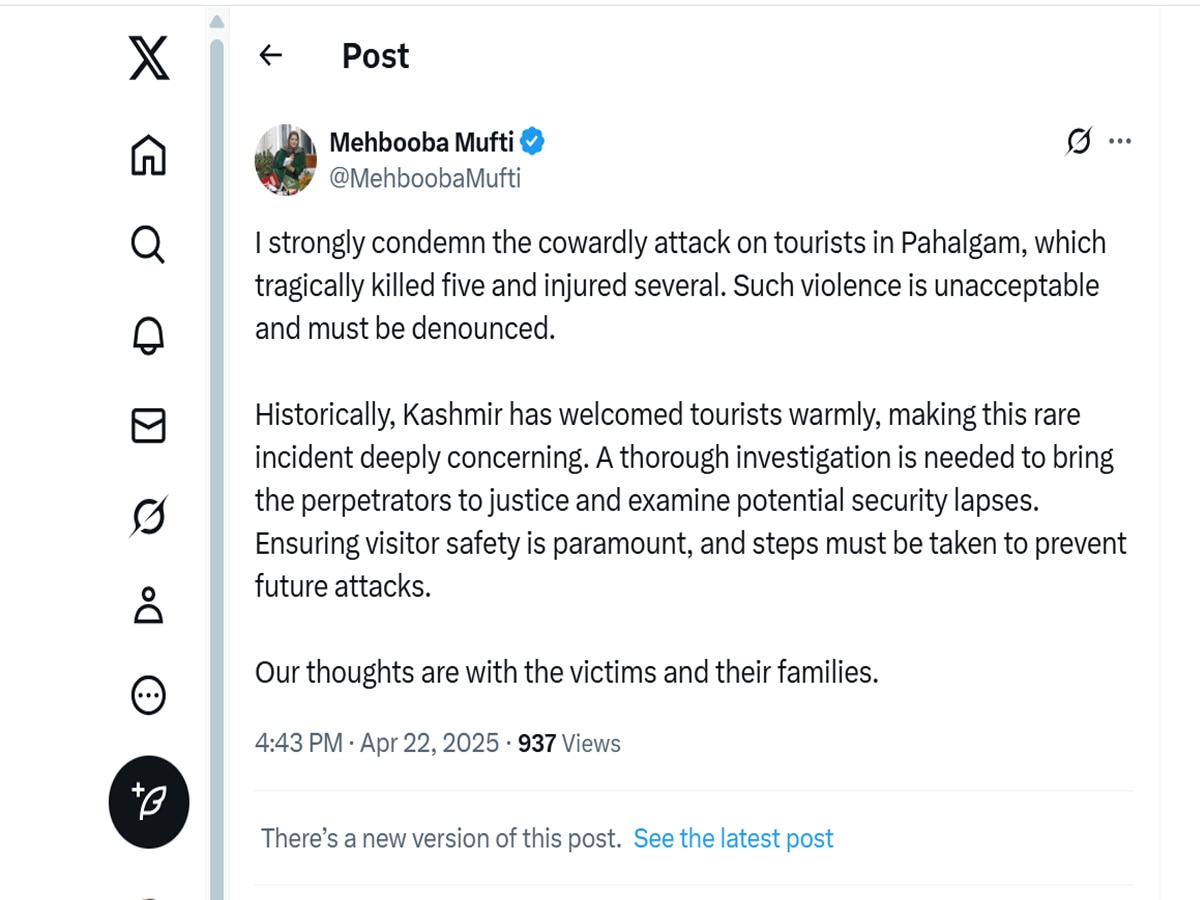This screenshot has height=900, width=1200.
Task: Open Messages envelope icon
Action: tap(148, 426)
